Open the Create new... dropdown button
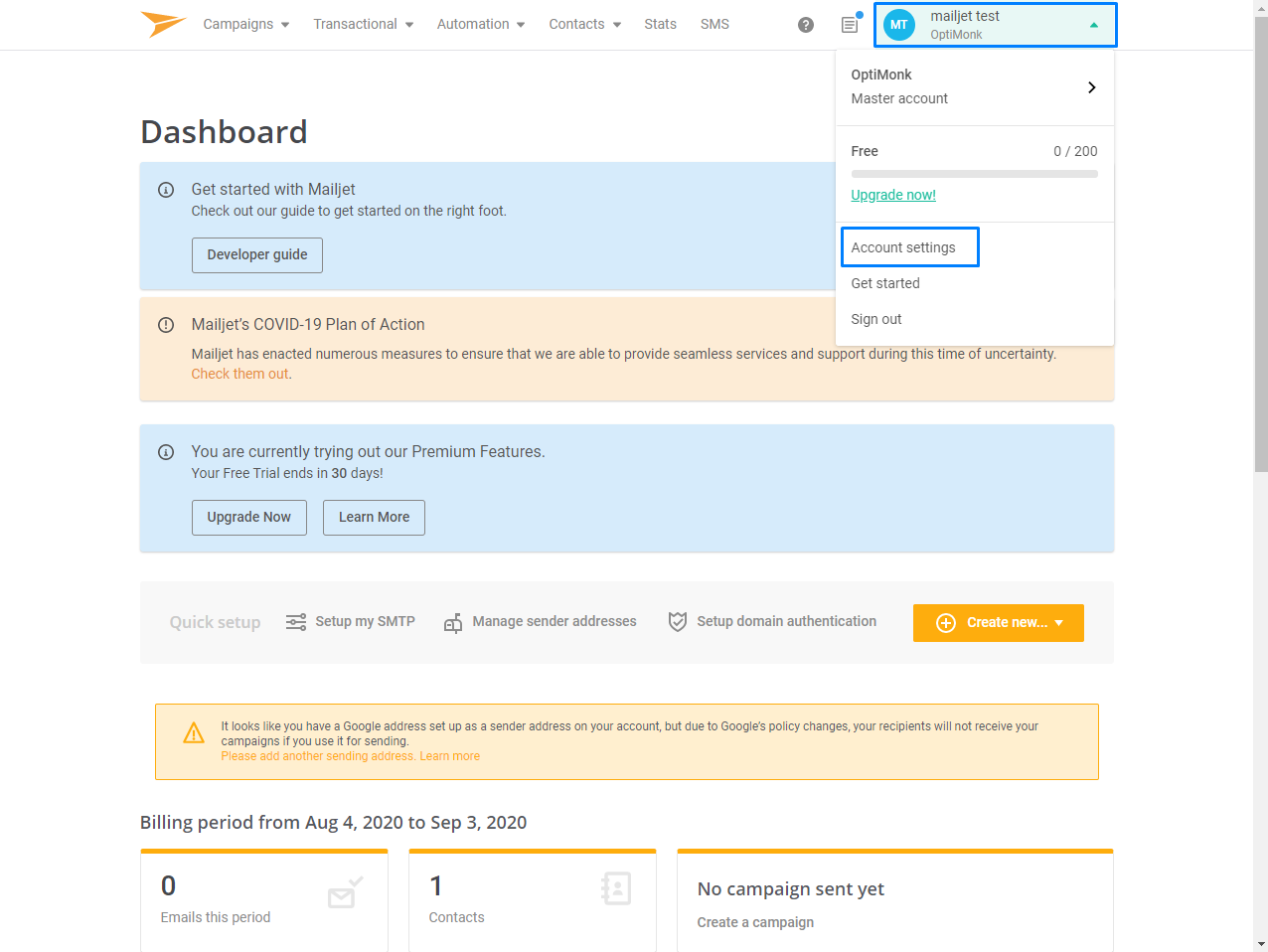Image resolution: width=1268 pixels, height=952 pixels. pyautogui.click(x=999, y=623)
